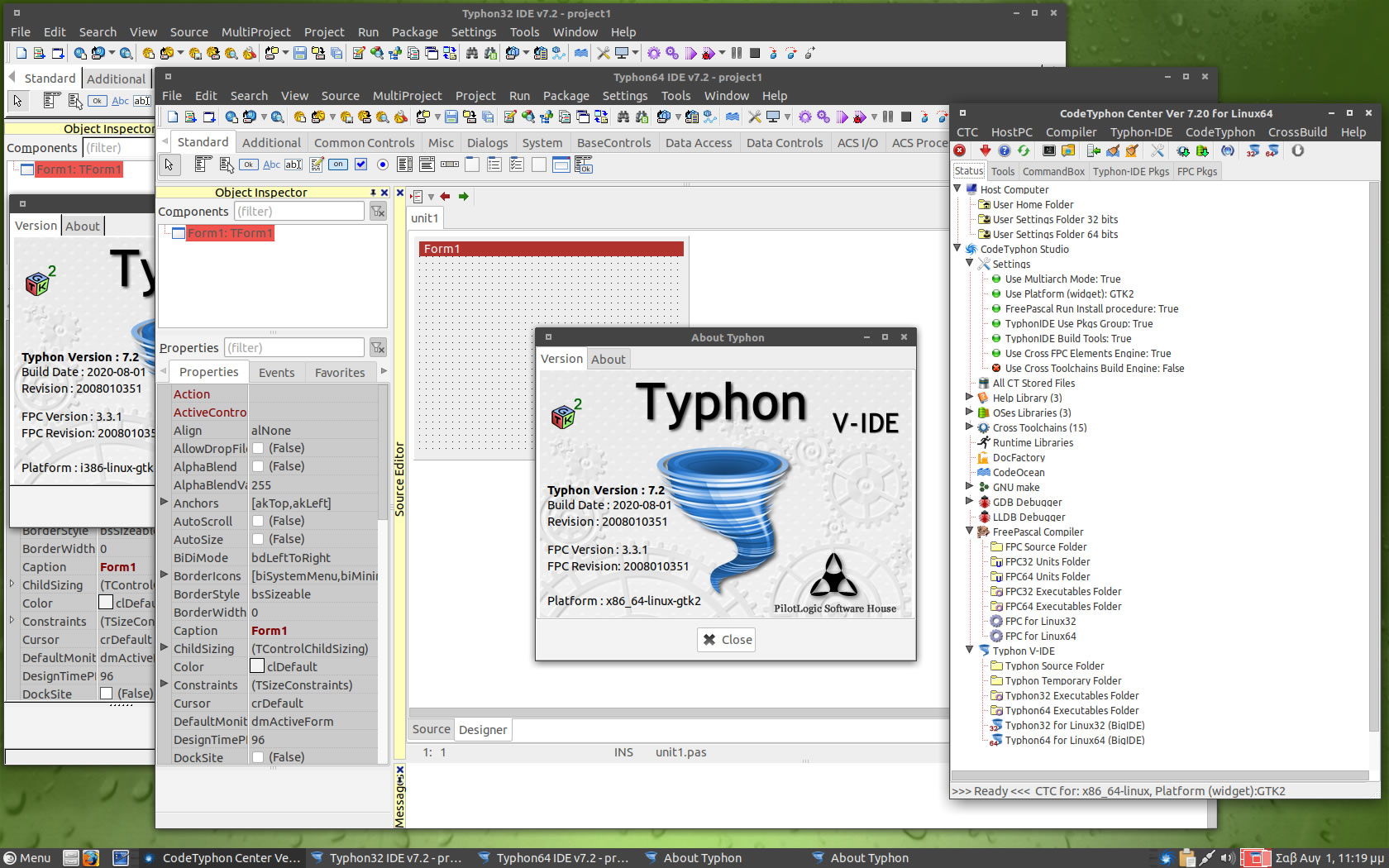Open the terminal icon in CodeTyphon Center toolbar

pos(1048,150)
